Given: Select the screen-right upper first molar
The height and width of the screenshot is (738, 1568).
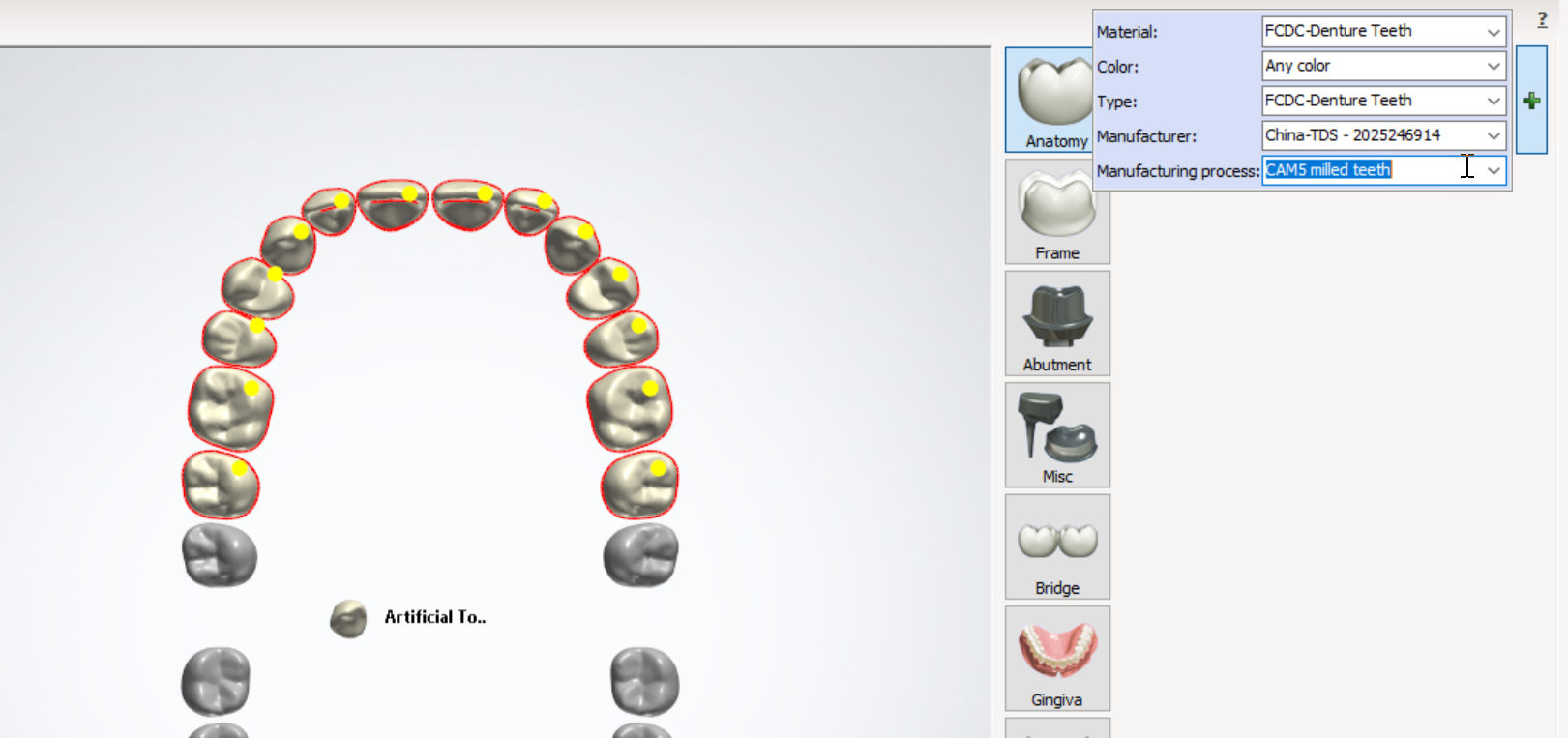Looking at the screenshot, I should pos(630,408).
